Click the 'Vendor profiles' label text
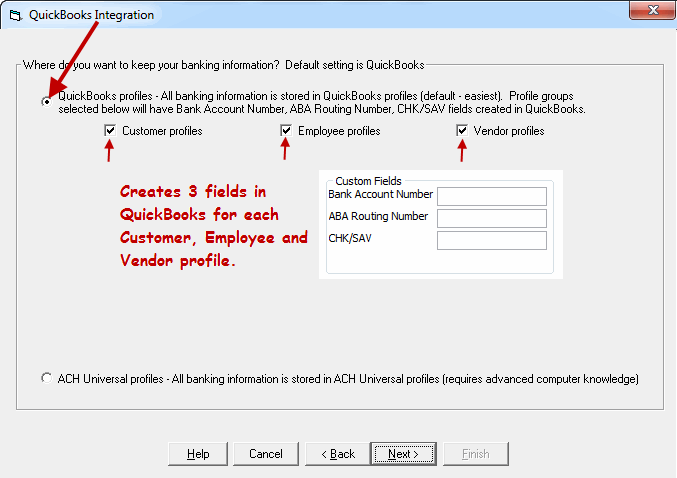677x478 pixels. tap(509, 131)
